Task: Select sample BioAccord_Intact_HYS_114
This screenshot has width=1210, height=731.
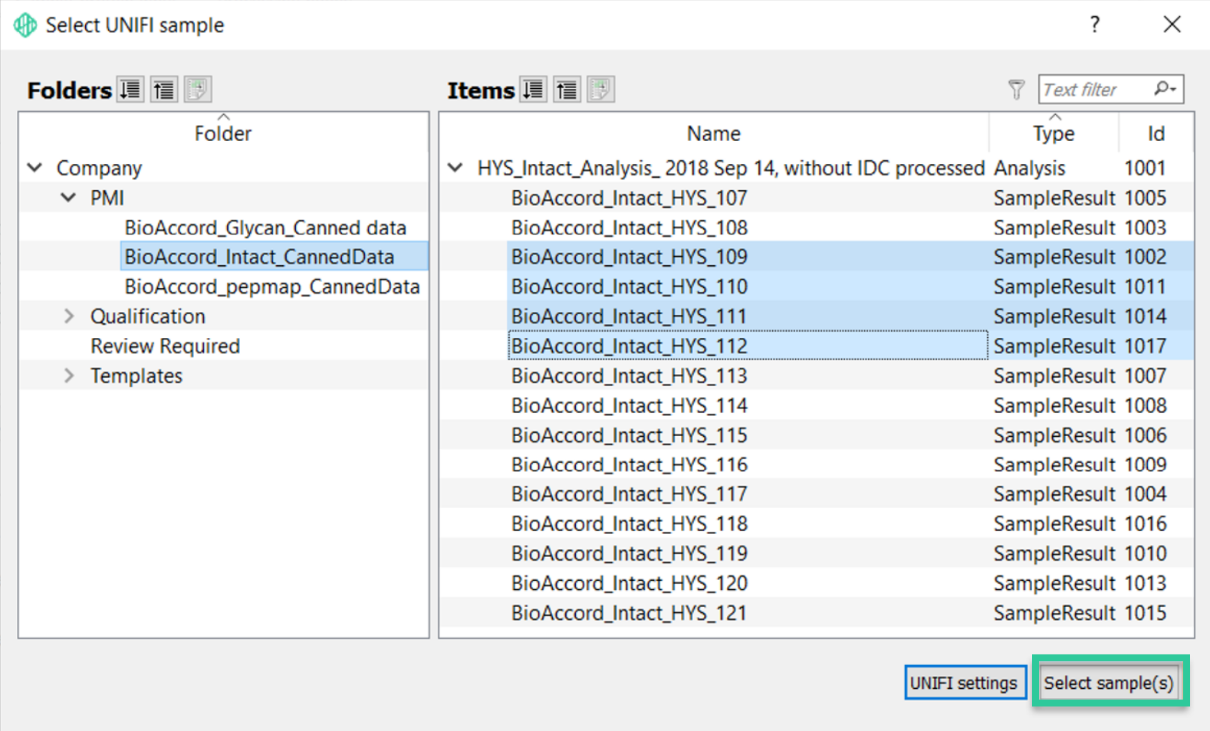Action: [629, 405]
